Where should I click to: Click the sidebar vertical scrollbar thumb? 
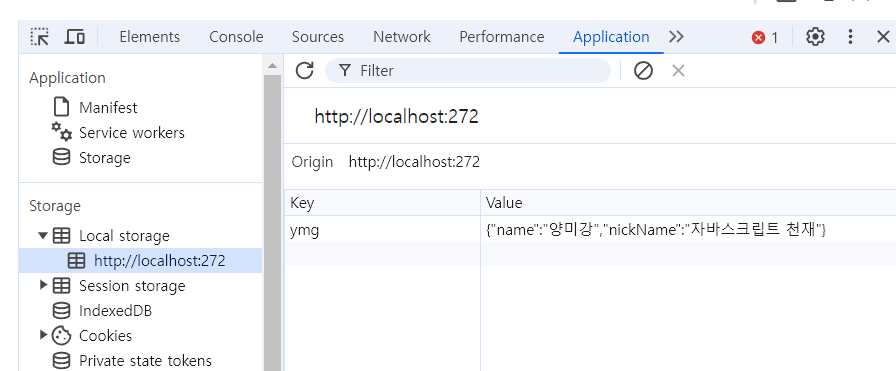coord(273,223)
